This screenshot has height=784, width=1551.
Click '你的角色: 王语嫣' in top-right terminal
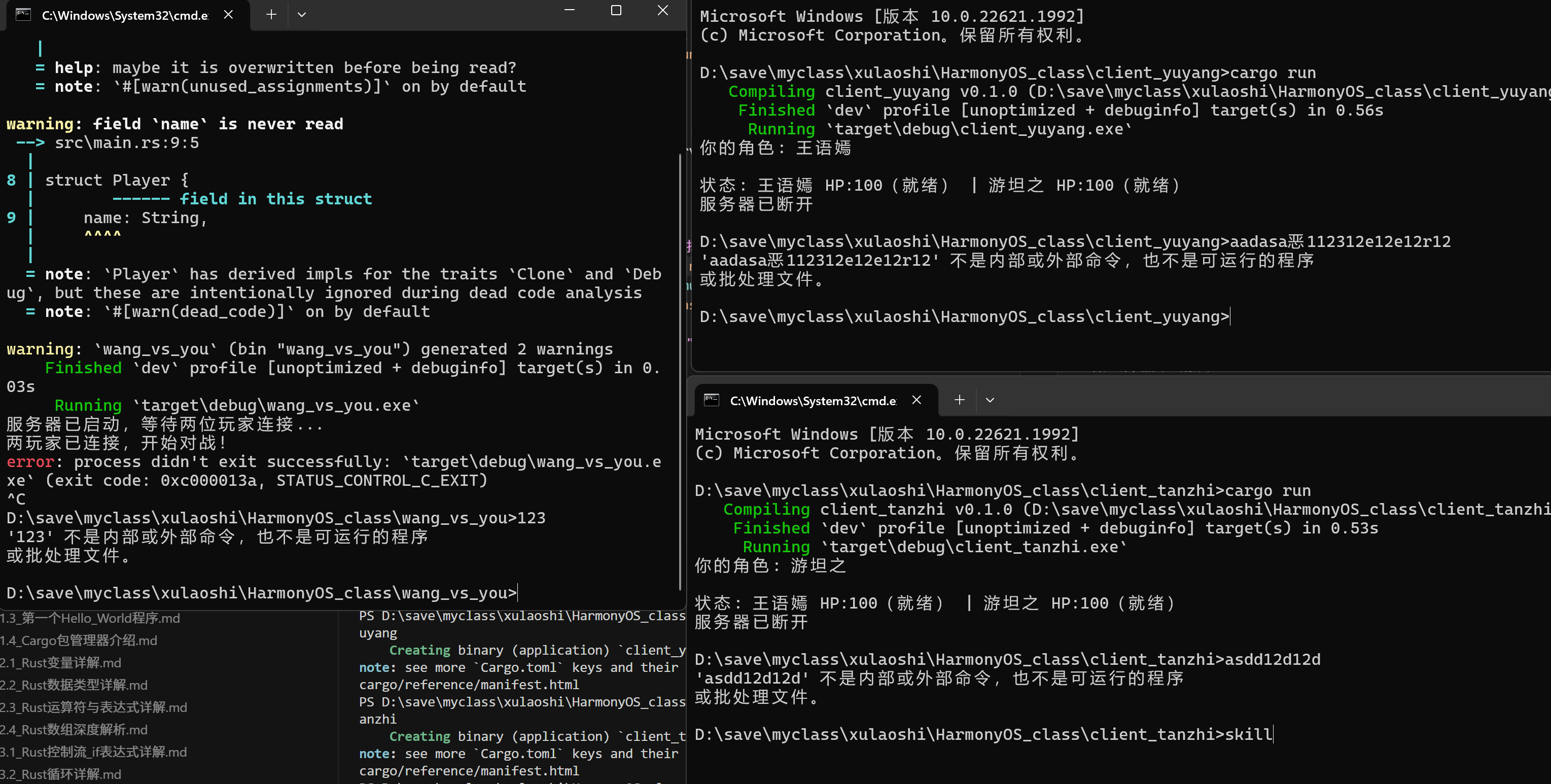tap(775, 148)
